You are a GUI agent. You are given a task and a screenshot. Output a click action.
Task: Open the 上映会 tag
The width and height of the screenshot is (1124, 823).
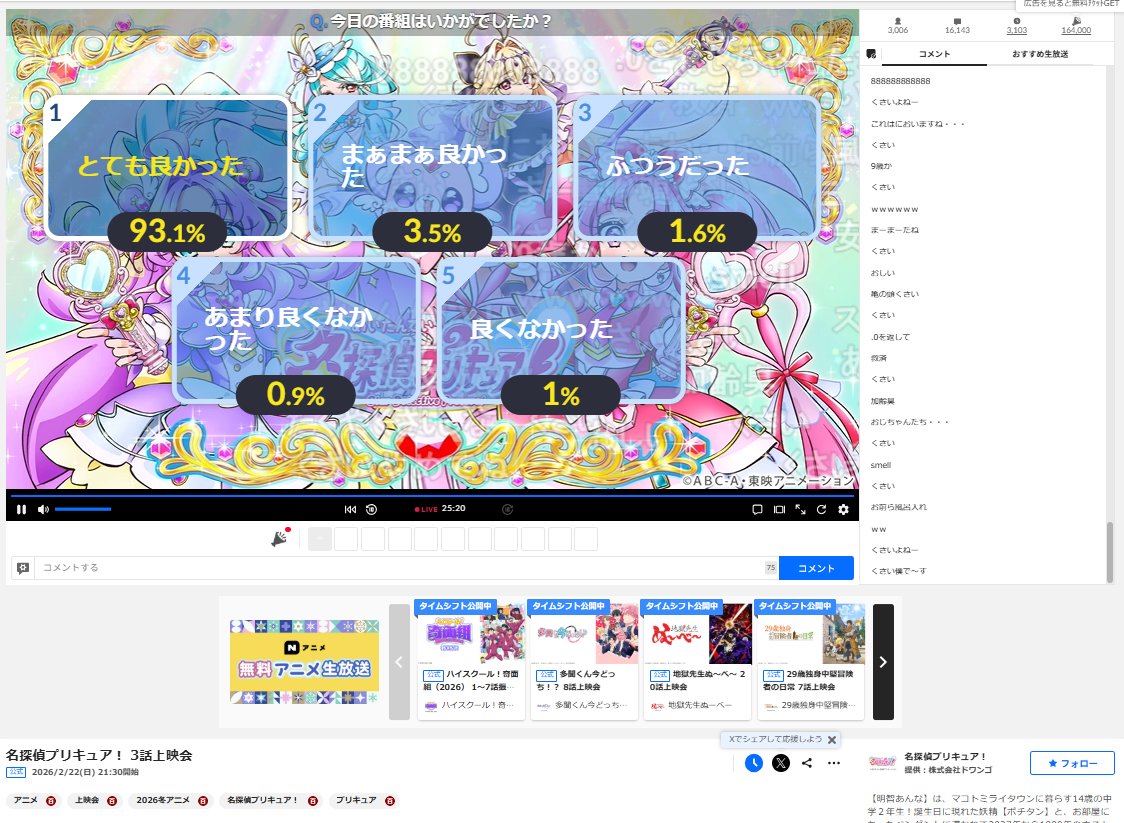point(87,800)
